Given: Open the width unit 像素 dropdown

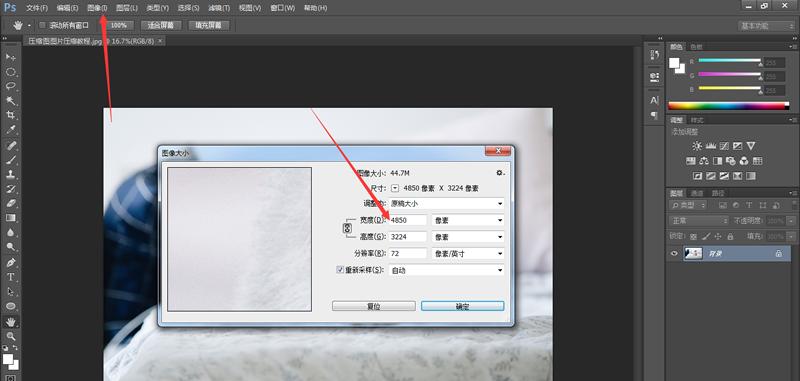Looking at the screenshot, I should point(468,220).
